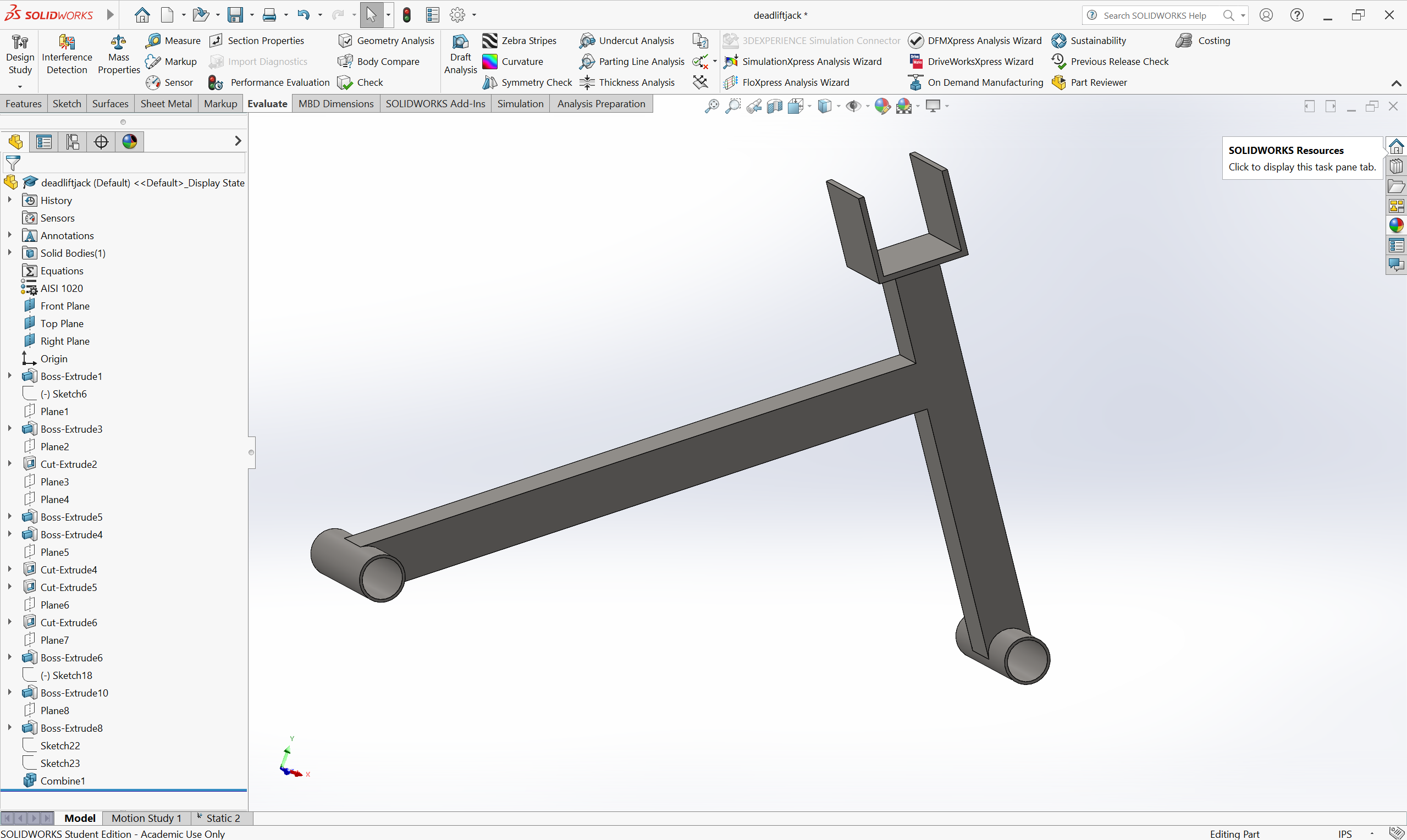
Task: Open FloXpress Analysis Wizard
Action: [x=786, y=82]
